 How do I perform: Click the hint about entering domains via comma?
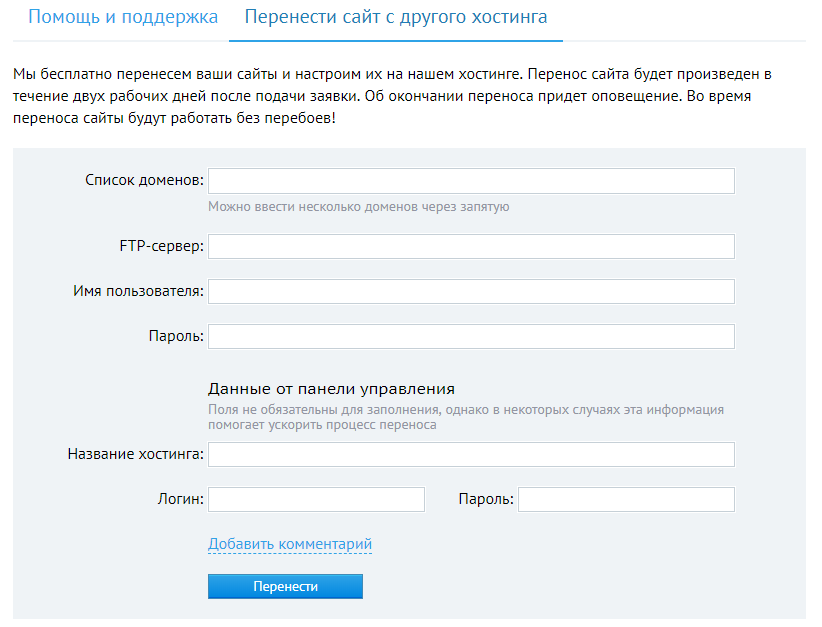(359, 207)
